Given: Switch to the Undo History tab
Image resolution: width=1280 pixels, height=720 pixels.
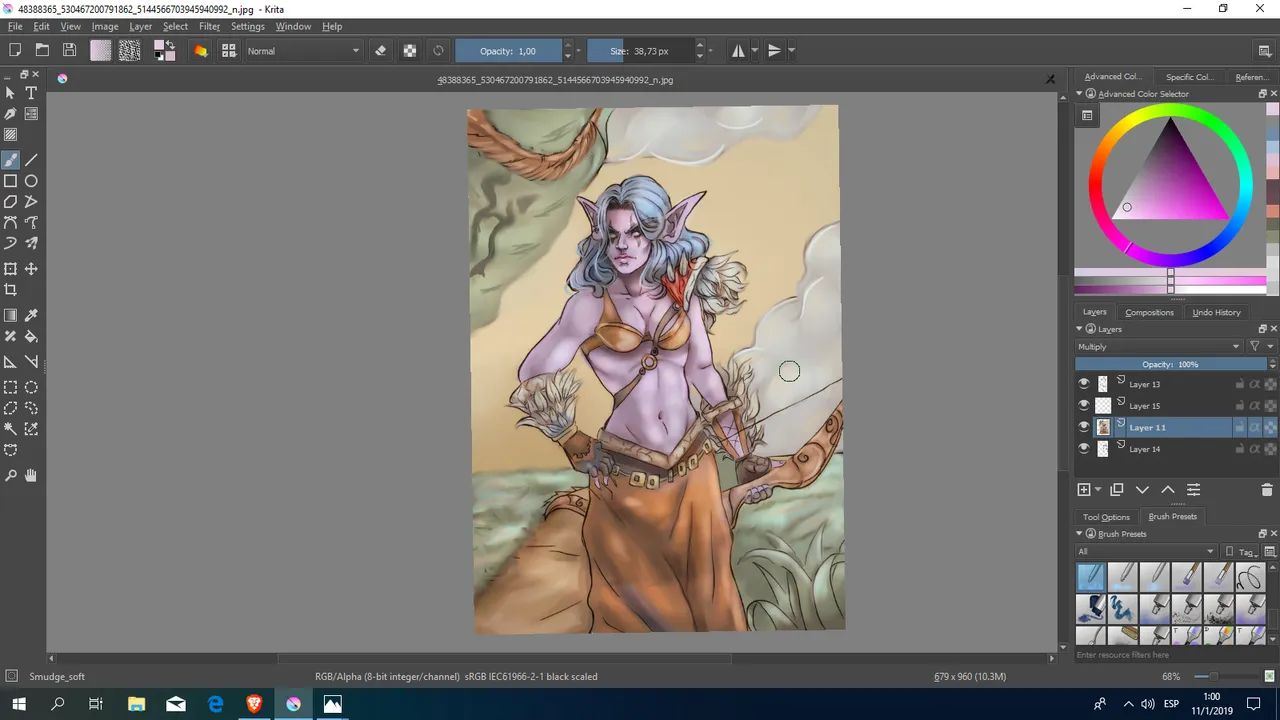Looking at the screenshot, I should (1216, 312).
